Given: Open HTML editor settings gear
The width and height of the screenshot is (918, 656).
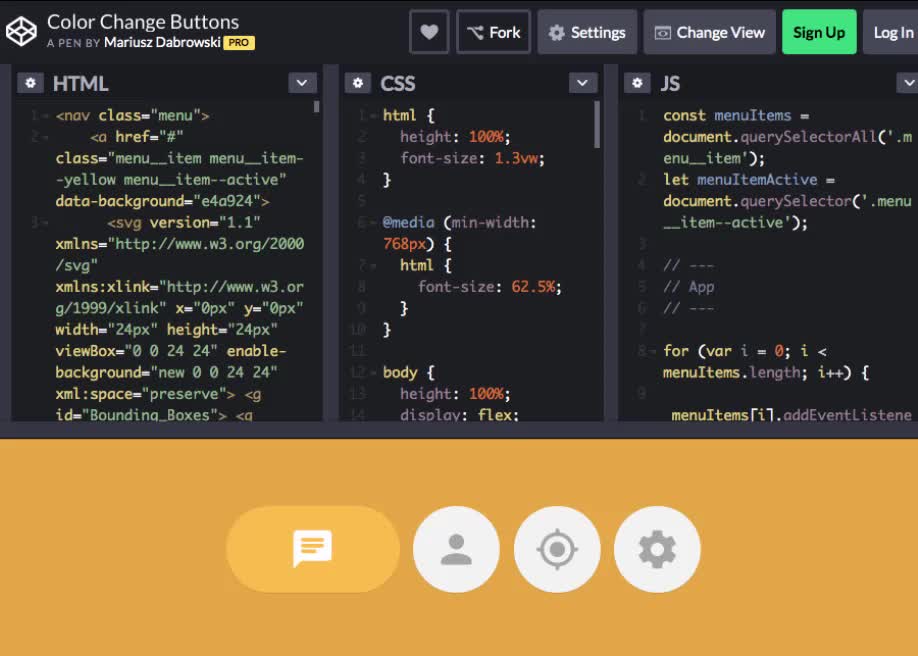Looking at the screenshot, I should tap(31, 83).
